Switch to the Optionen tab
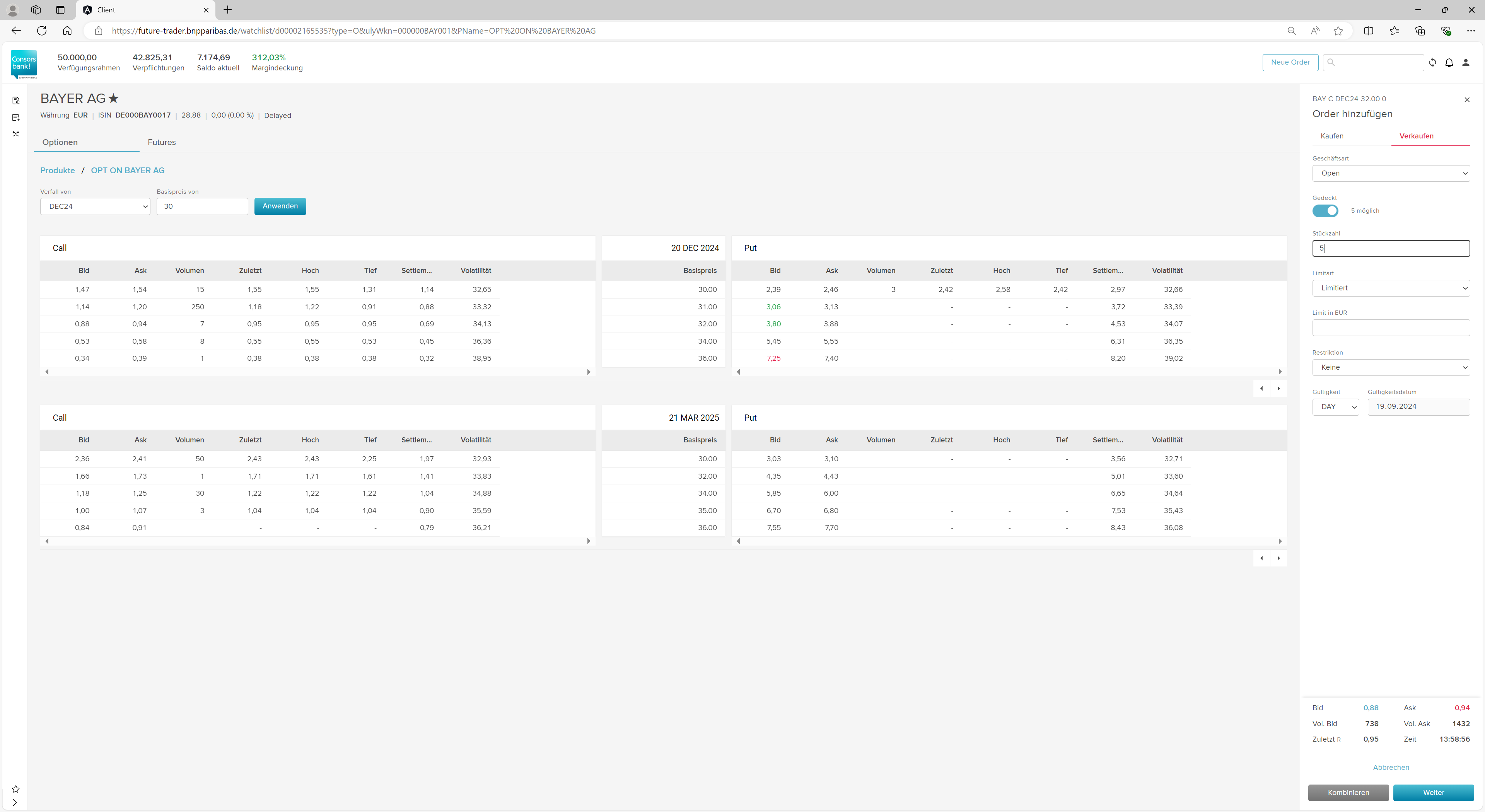This screenshot has height=812, width=1485. click(60, 142)
